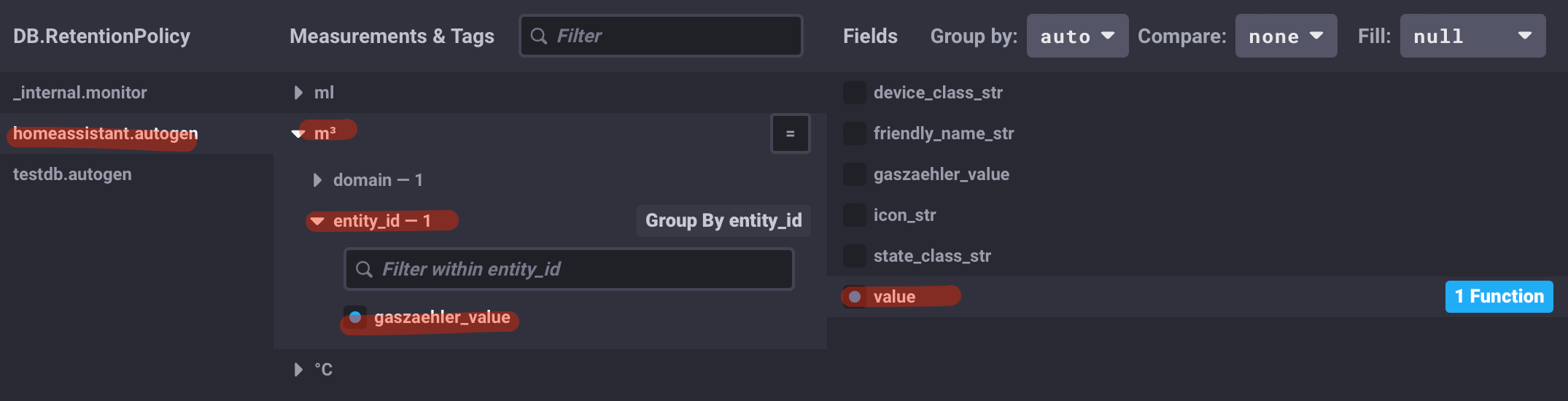Expand the °C measurement

[x=298, y=370]
